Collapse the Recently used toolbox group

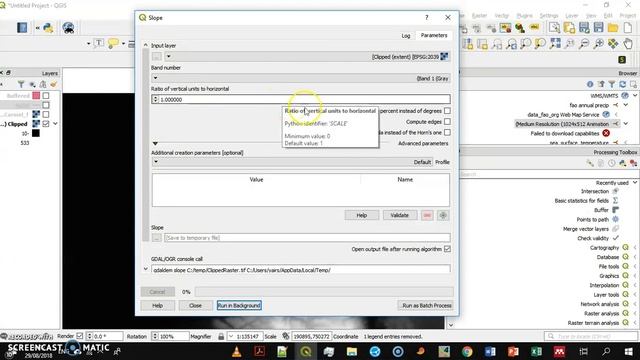[635, 182]
